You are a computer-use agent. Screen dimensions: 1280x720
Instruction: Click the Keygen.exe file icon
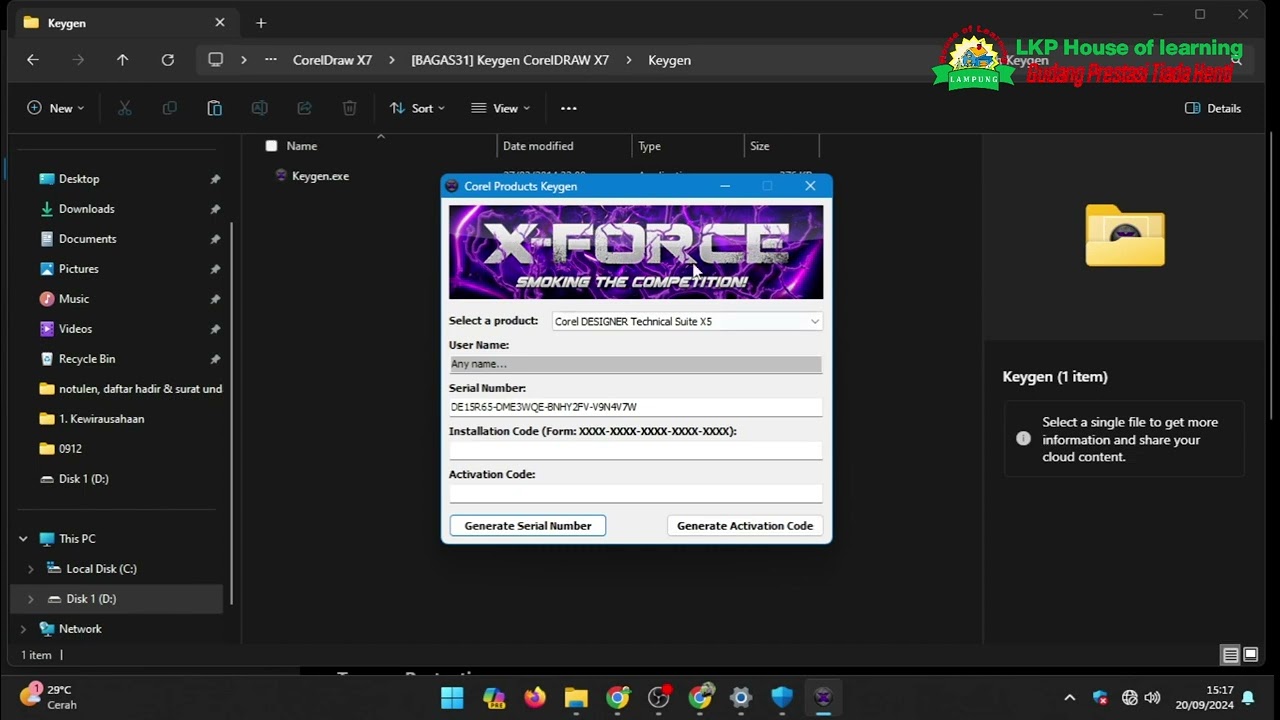[281, 176]
